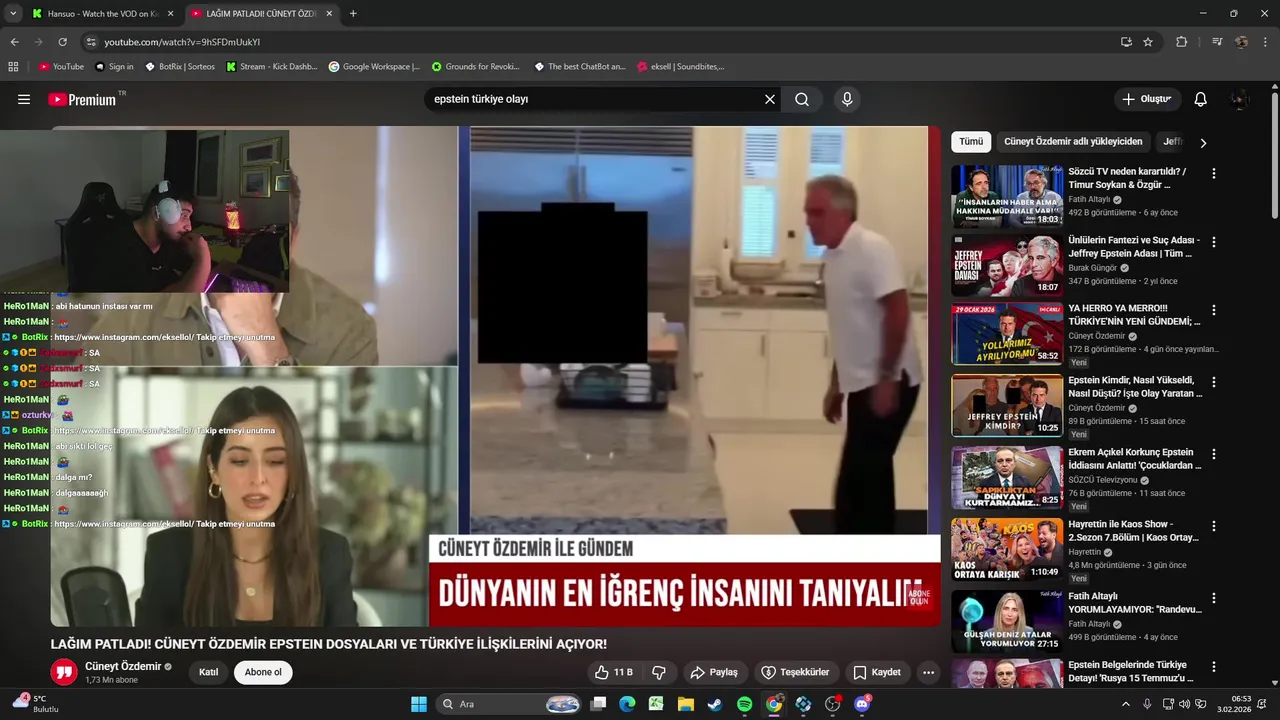Screen dimensions: 1280x720
Task: Open the account avatar menu
Action: 1240,99
